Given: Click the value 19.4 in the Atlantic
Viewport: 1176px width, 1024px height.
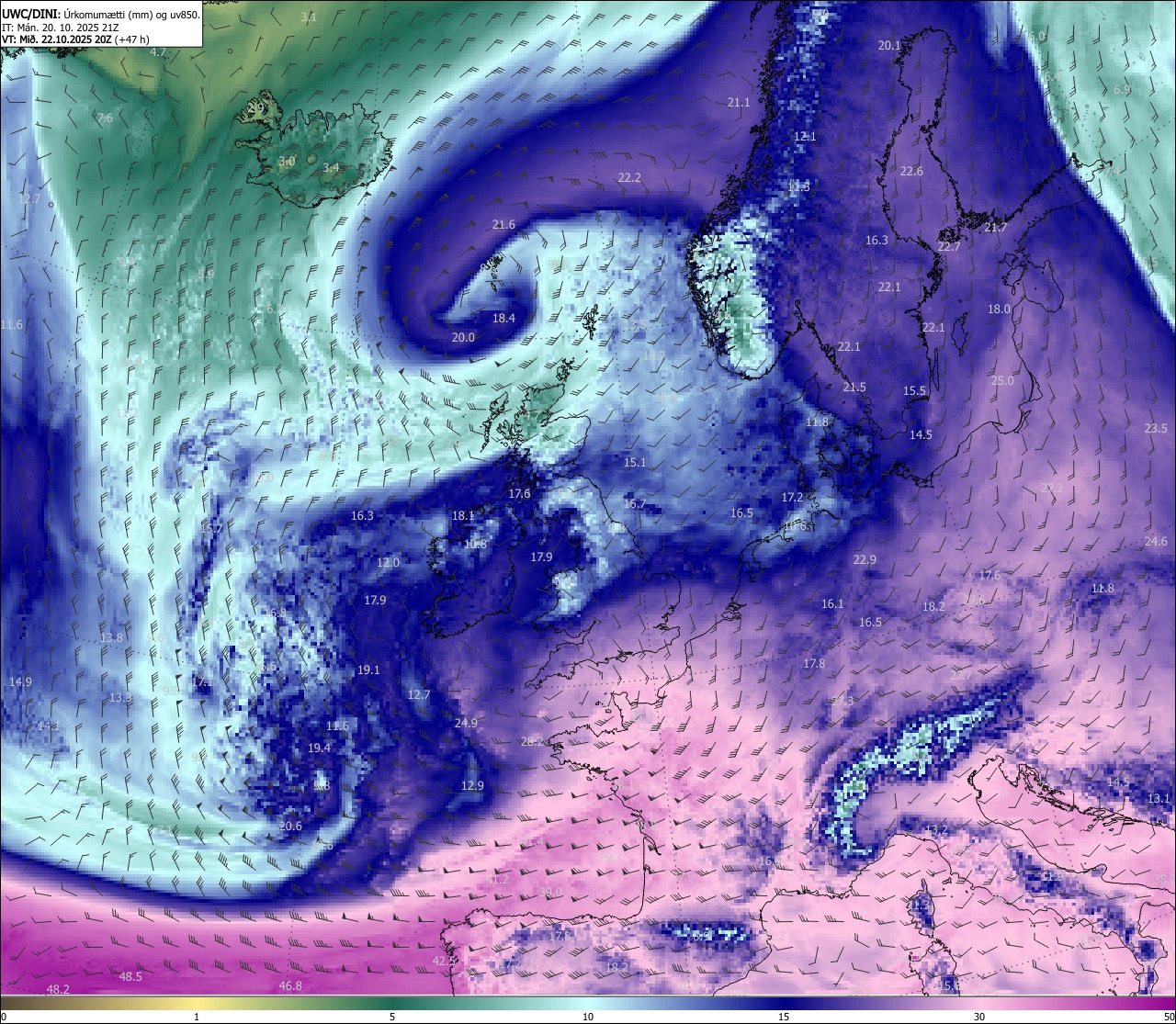Looking at the screenshot, I should (319, 748).
